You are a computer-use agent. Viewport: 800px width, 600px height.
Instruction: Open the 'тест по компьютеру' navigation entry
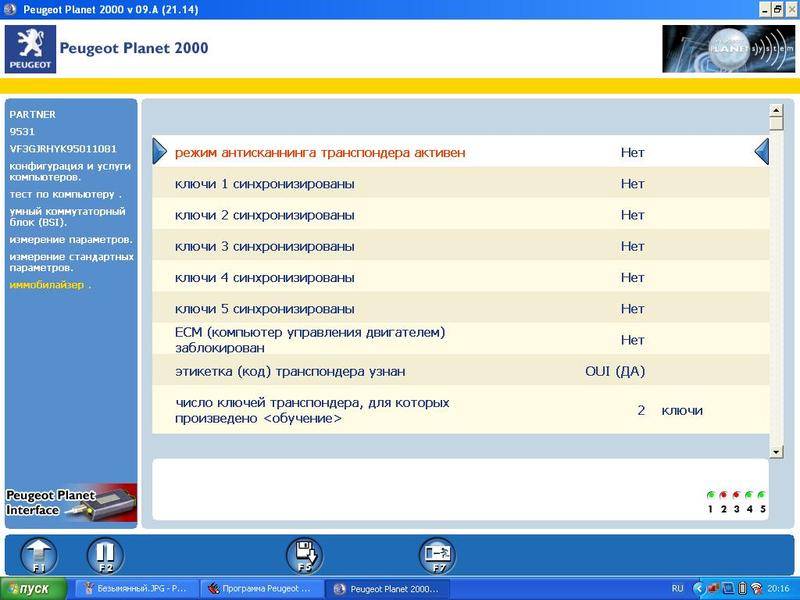[x=65, y=194]
